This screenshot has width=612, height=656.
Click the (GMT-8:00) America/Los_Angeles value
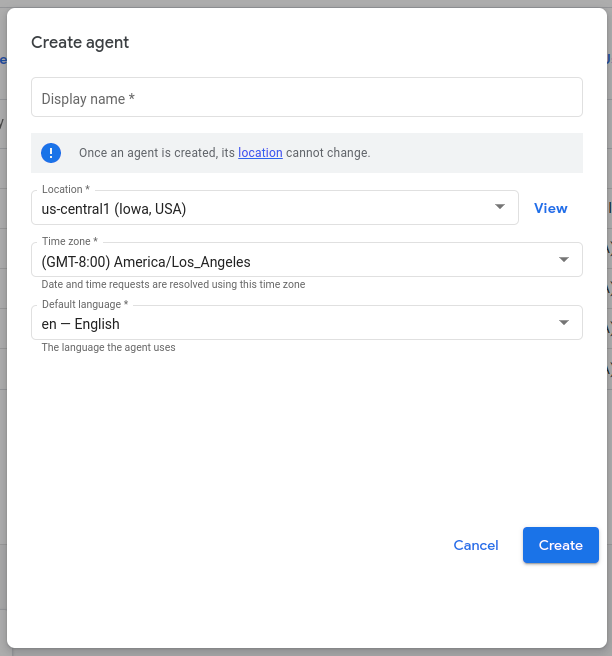pos(146,262)
